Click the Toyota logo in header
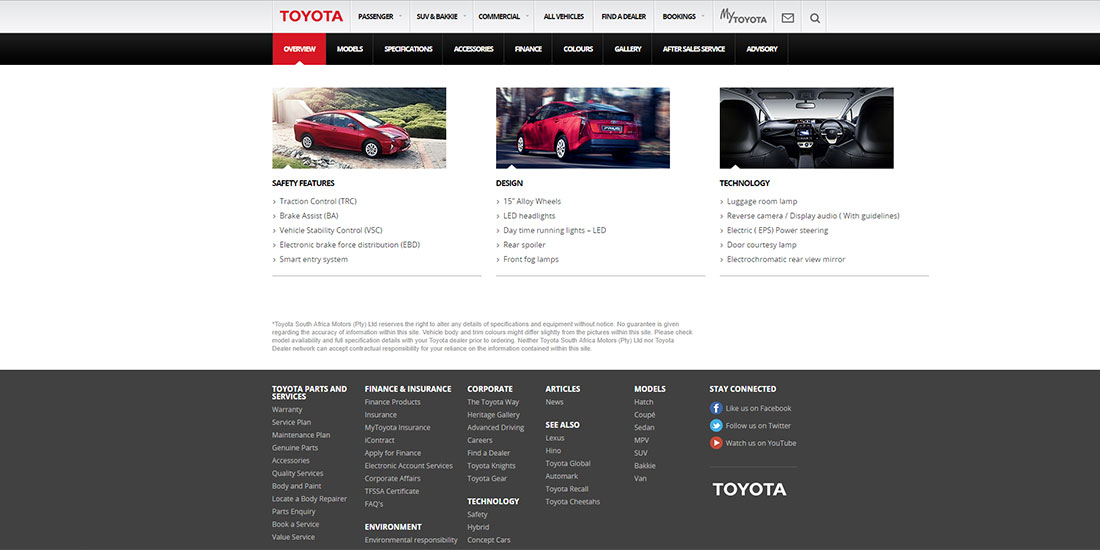 coord(311,16)
